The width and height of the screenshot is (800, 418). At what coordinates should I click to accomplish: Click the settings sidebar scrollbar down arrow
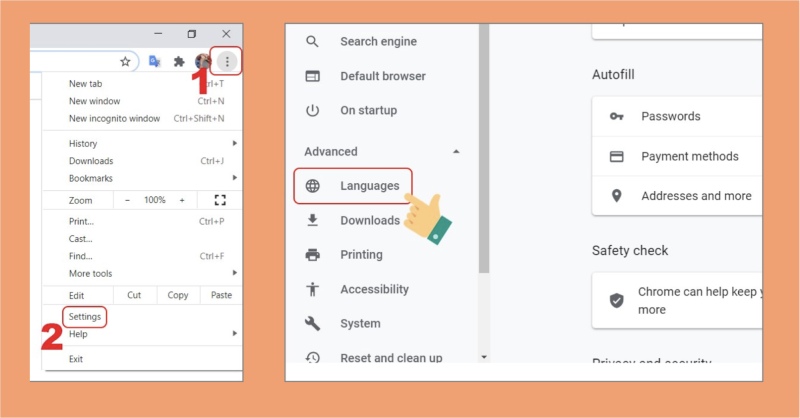[484, 356]
